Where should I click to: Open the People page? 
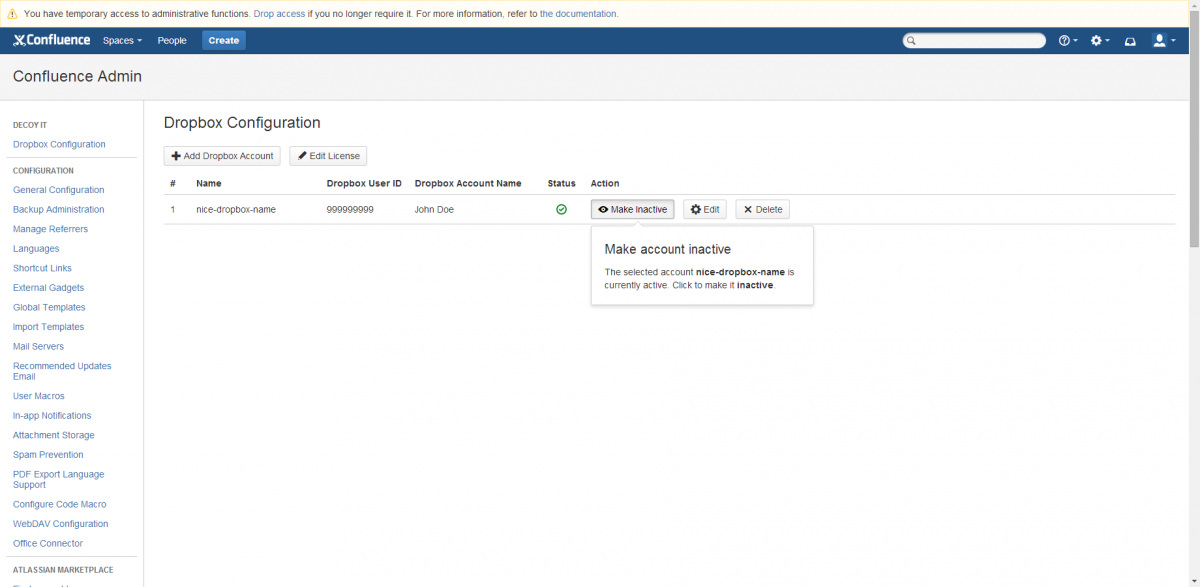[172, 41]
